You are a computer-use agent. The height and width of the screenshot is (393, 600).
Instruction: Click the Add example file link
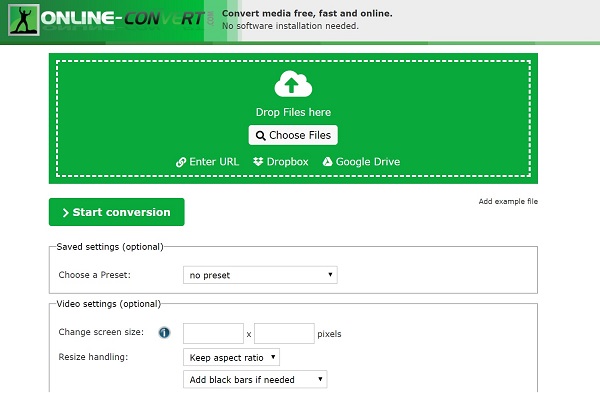pos(508,201)
